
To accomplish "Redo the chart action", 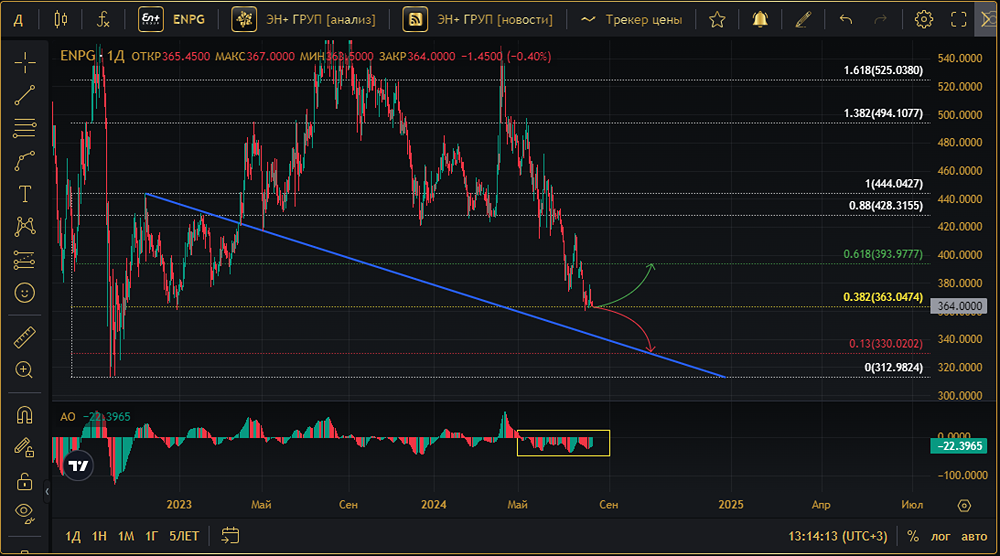I will [x=881, y=20].
